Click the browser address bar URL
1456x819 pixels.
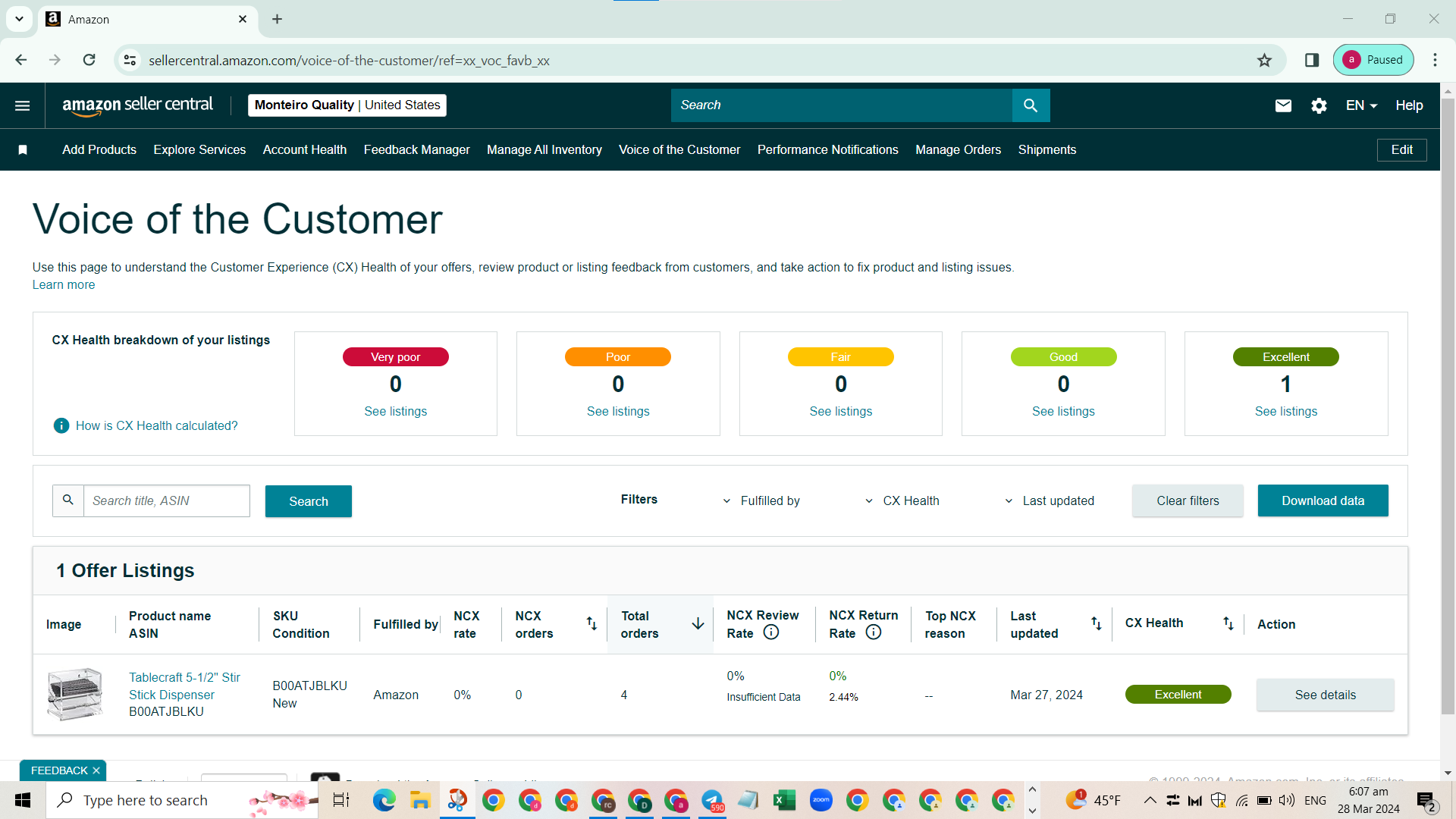click(349, 60)
